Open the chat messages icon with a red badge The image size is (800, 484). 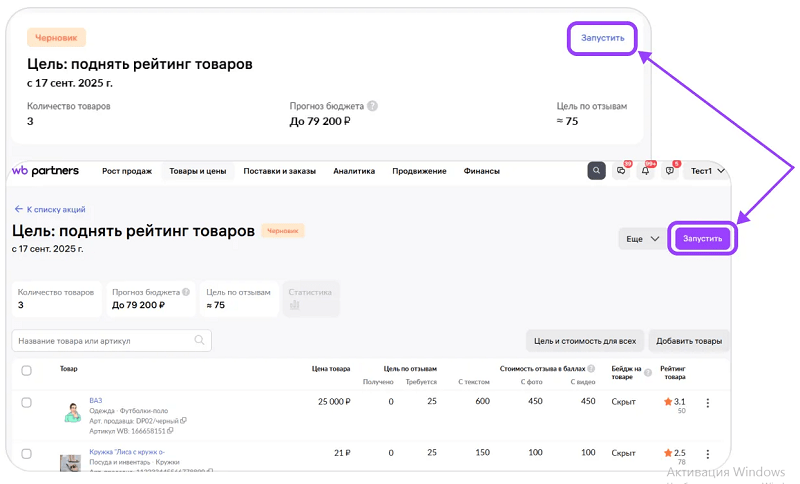tap(621, 171)
